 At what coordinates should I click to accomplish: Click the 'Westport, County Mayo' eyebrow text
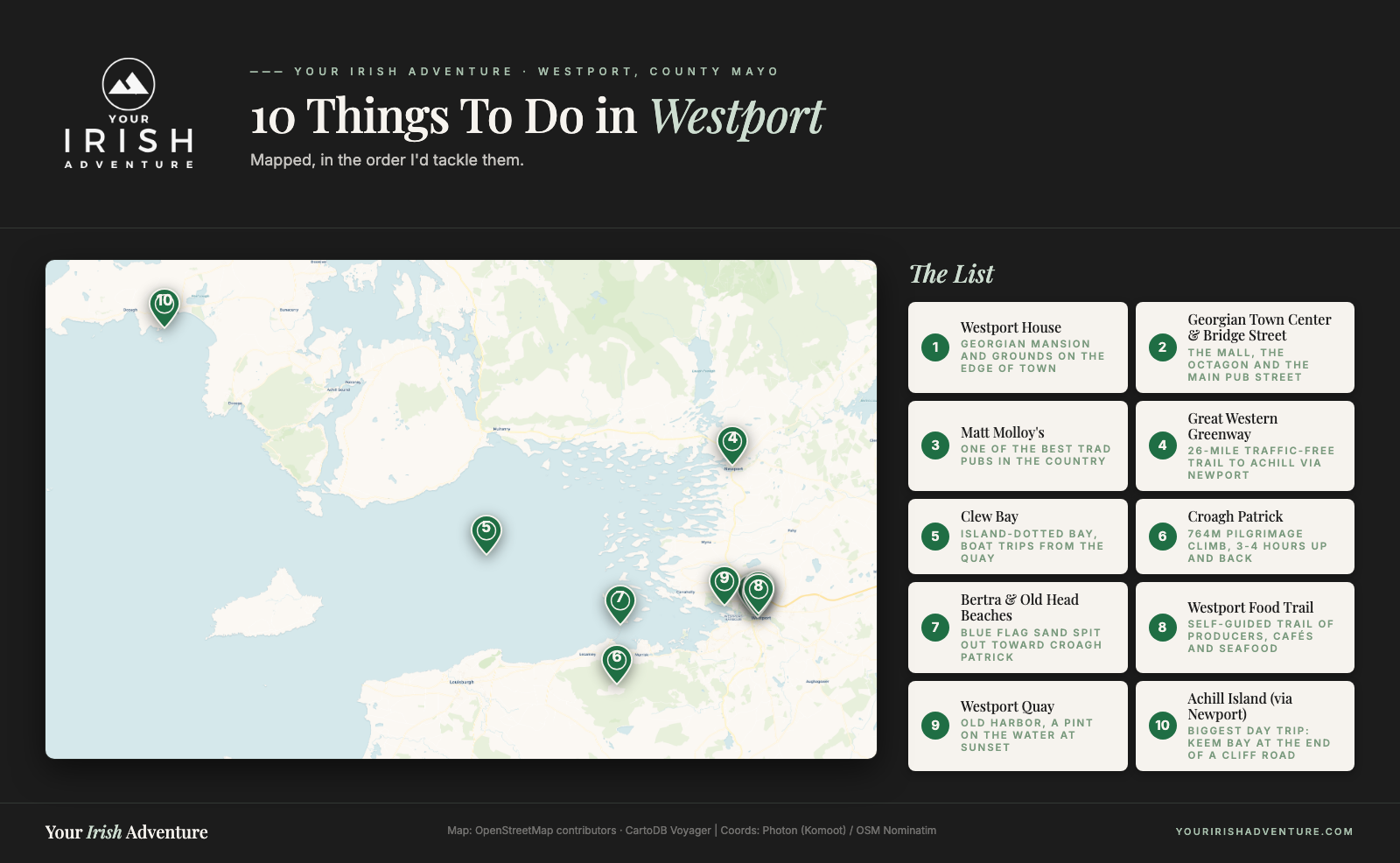(x=658, y=72)
